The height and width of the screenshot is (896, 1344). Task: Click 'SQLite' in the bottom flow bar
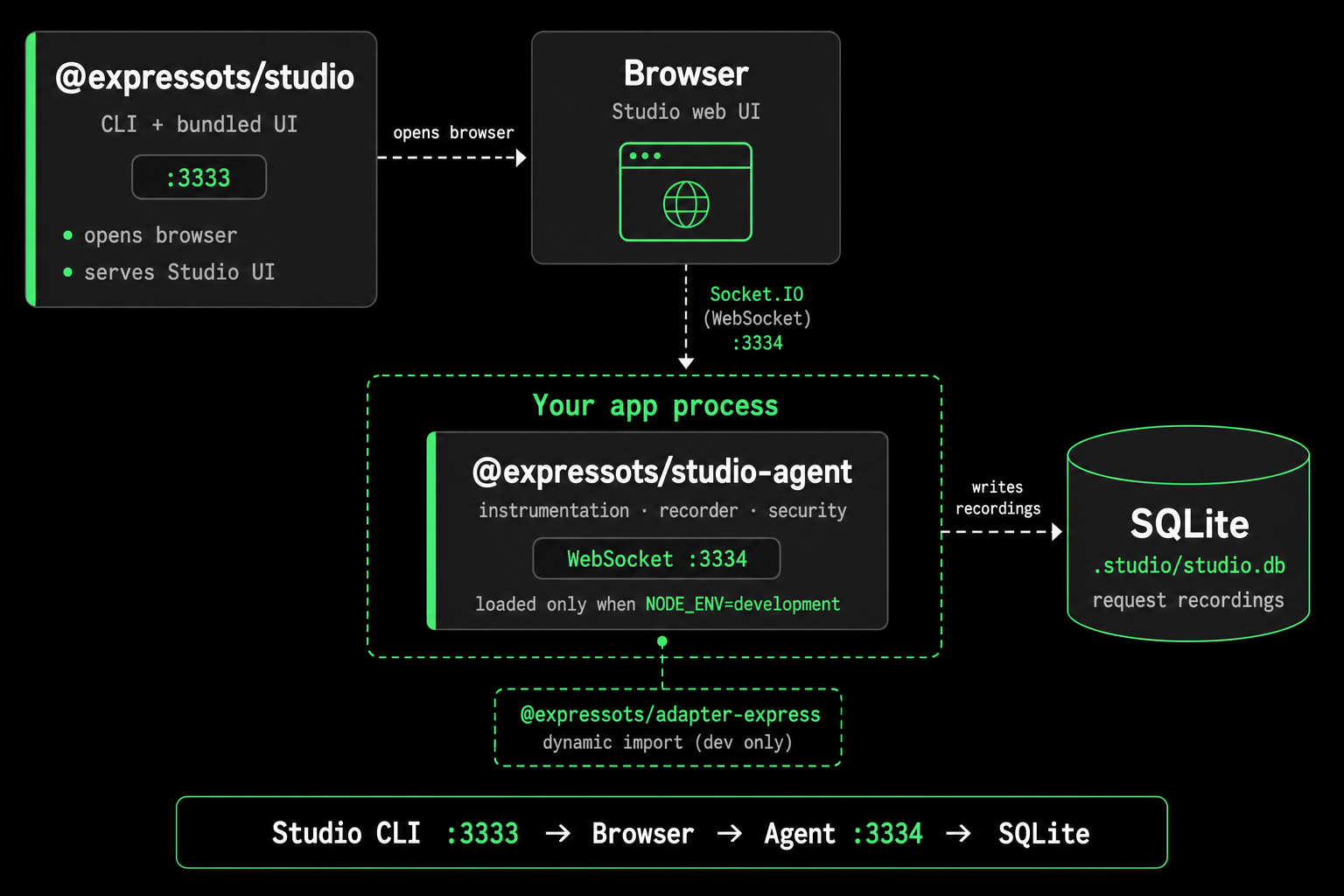pyautogui.click(x=1044, y=833)
